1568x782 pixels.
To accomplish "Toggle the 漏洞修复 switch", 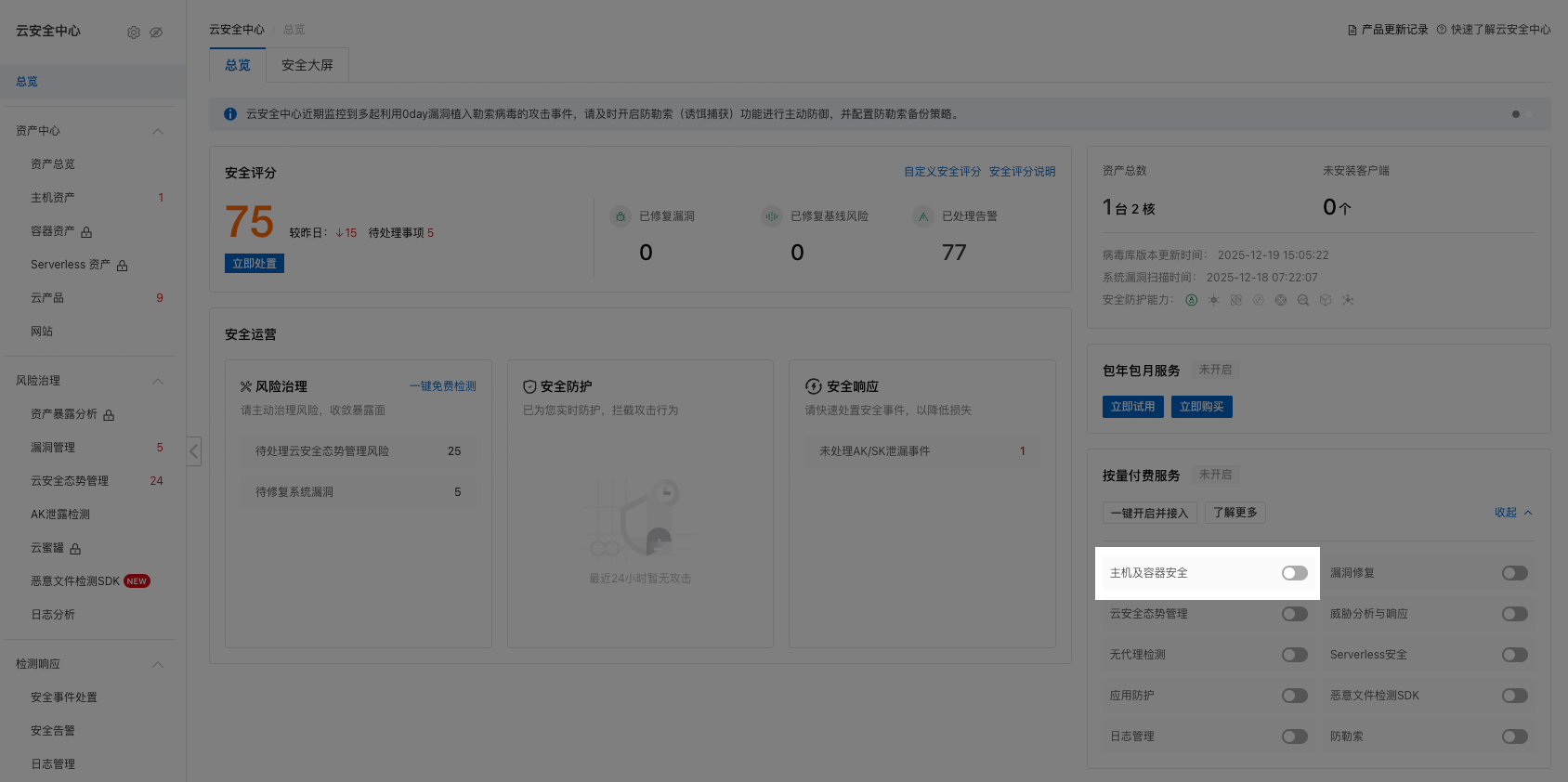I will coord(1515,573).
